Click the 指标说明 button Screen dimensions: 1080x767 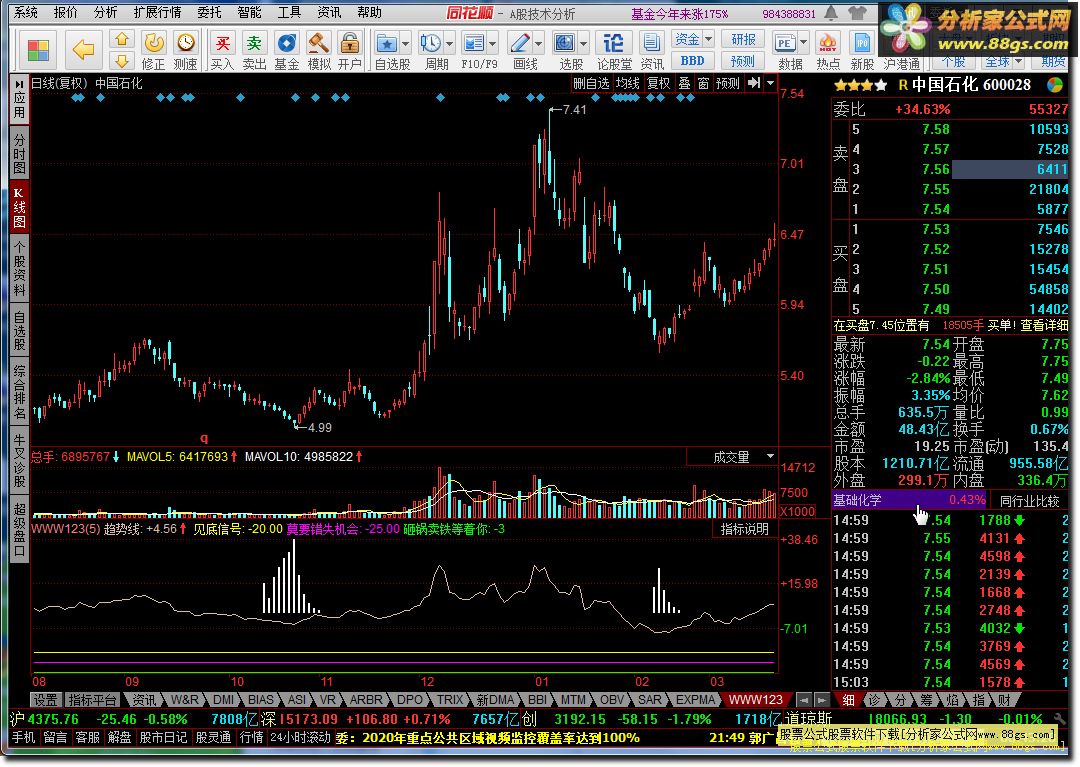[x=745, y=529]
